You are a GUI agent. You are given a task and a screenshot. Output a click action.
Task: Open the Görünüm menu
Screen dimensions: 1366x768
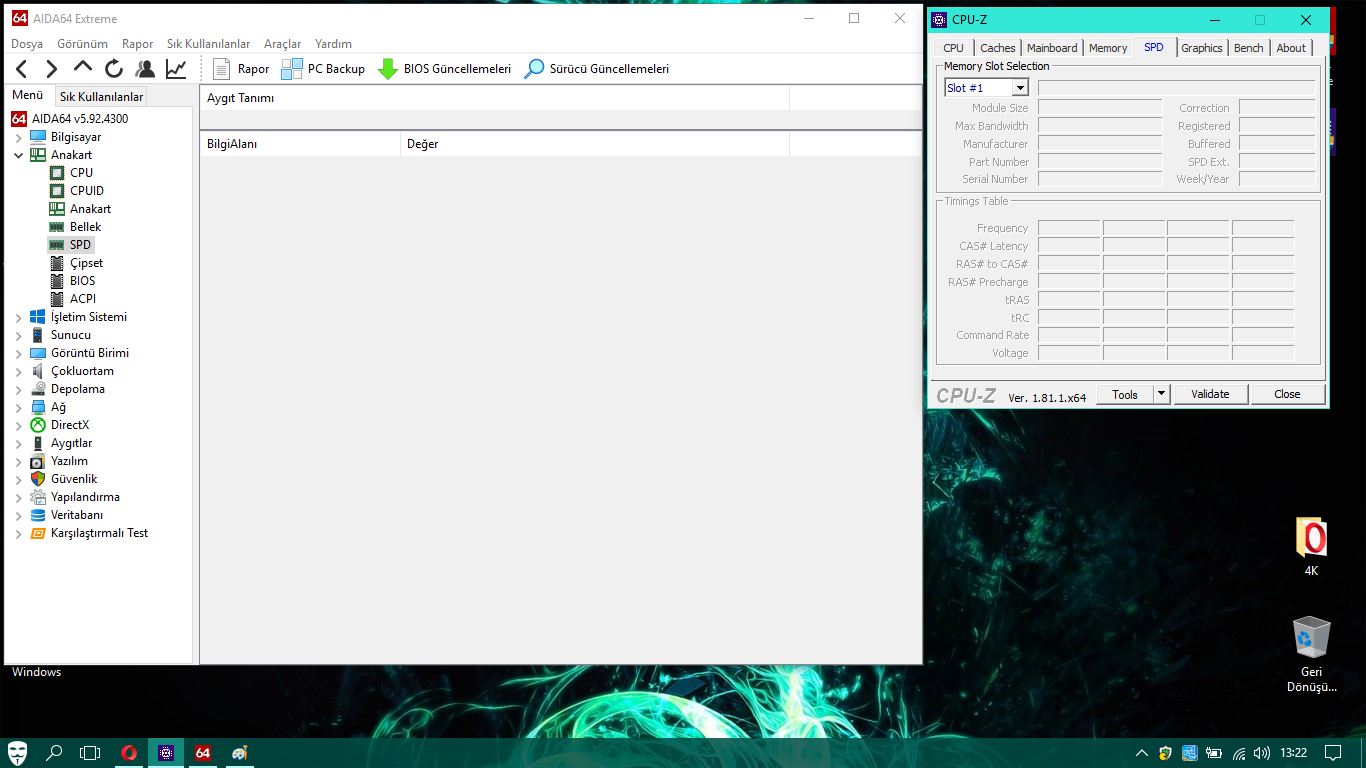(x=82, y=44)
